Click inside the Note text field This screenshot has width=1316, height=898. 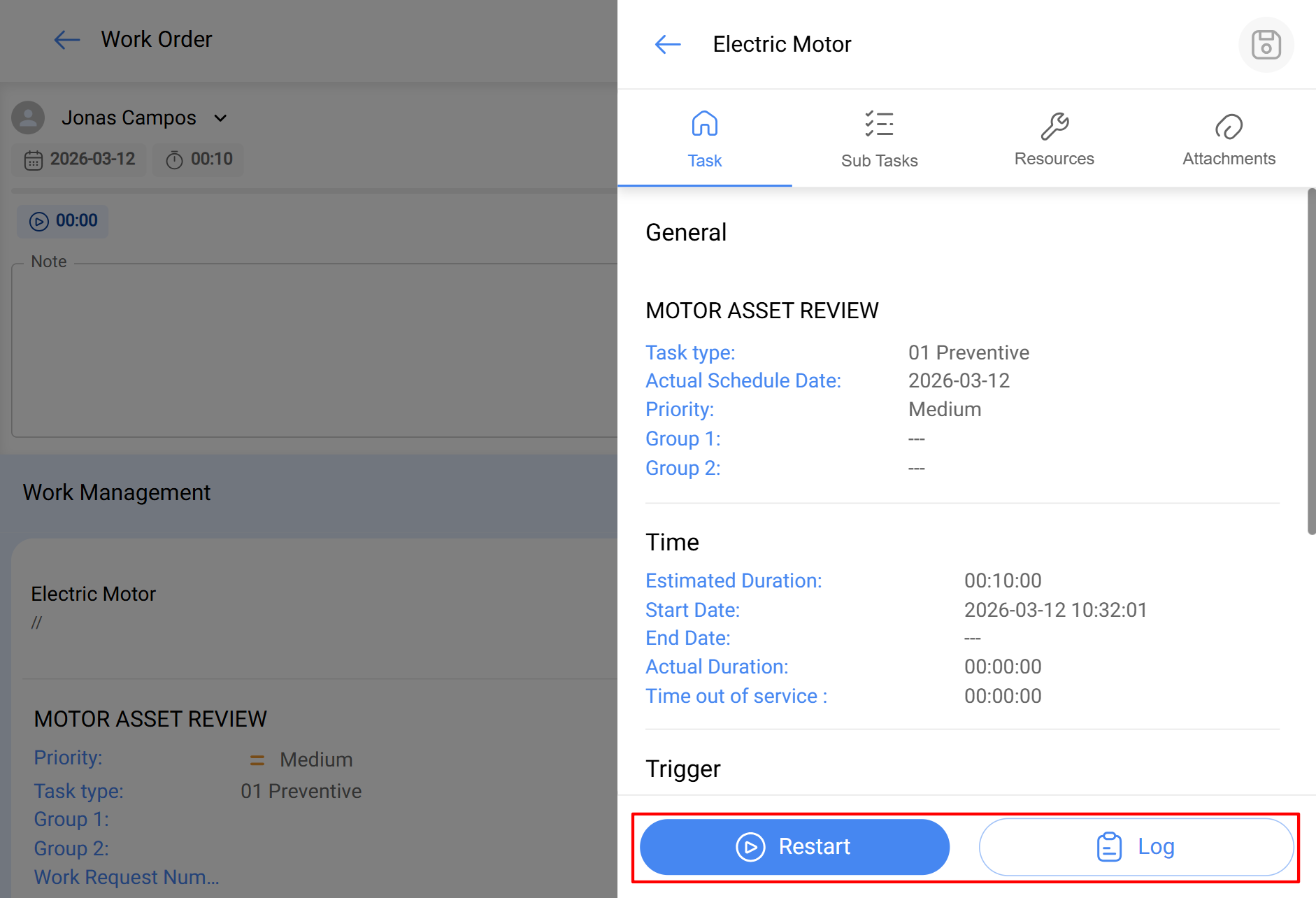314,350
